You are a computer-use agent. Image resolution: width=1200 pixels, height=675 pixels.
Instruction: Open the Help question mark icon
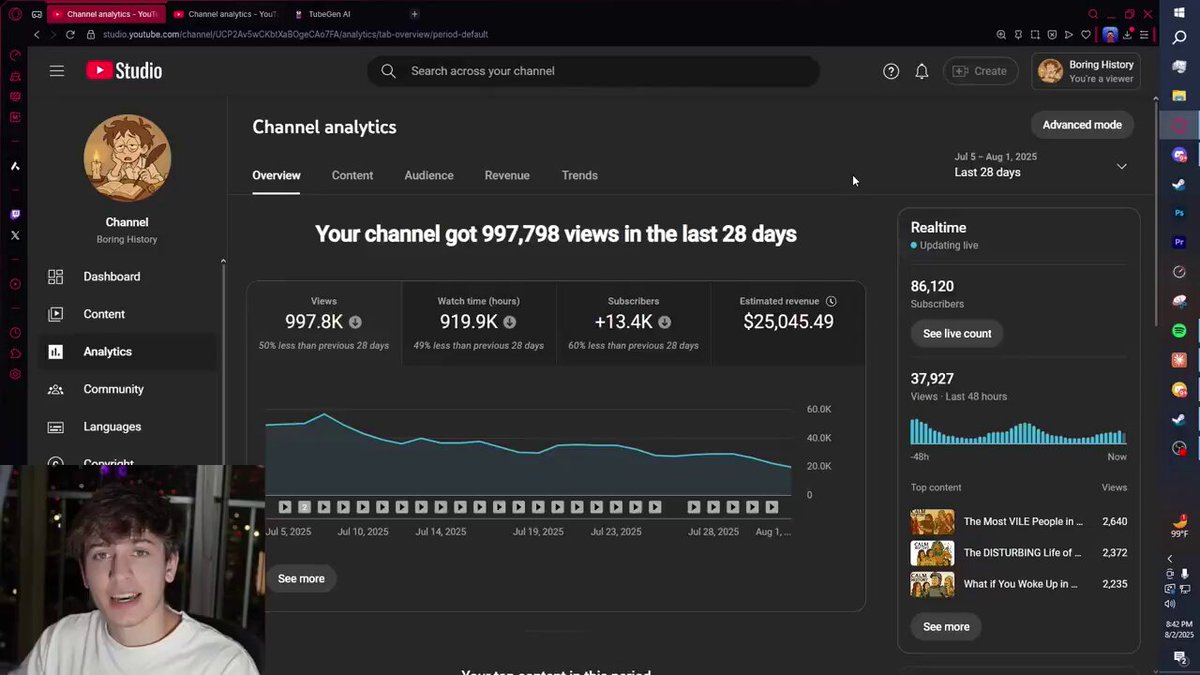click(891, 71)
